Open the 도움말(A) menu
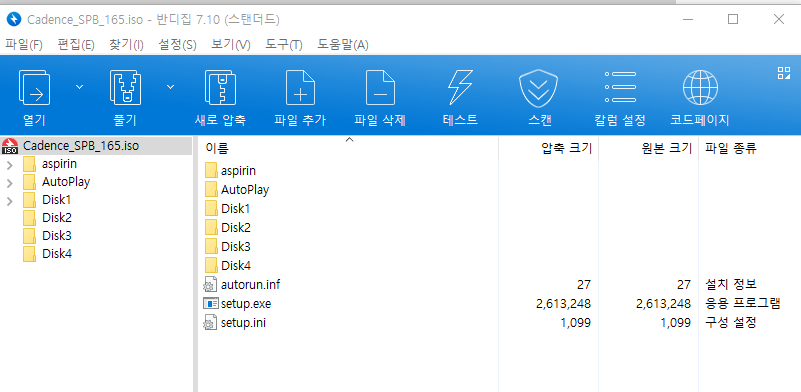801x392 pixels. pyautogui.click(x=343, y=45)
